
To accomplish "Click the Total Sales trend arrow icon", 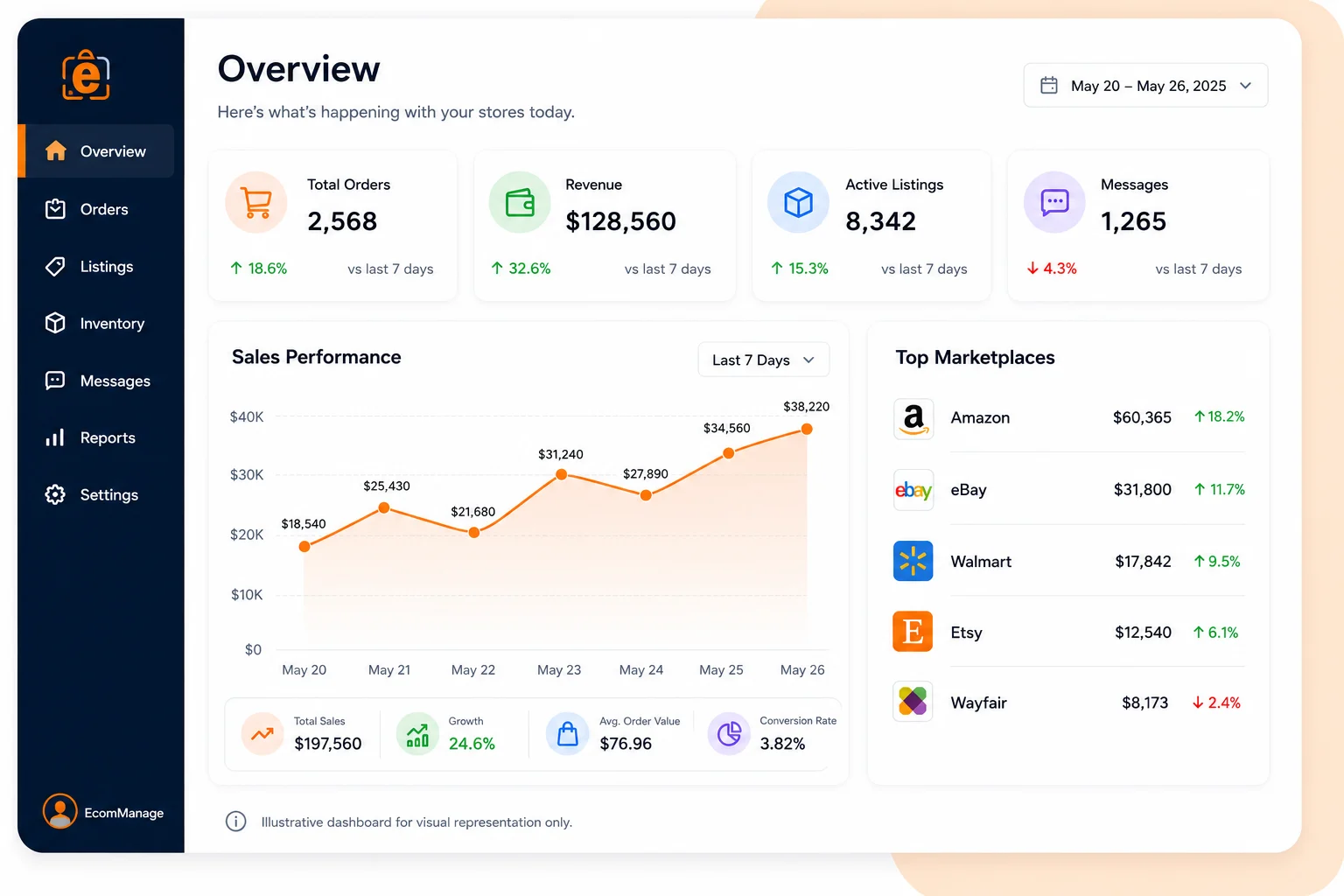I will pyautogui.click(x=262, y=733).
